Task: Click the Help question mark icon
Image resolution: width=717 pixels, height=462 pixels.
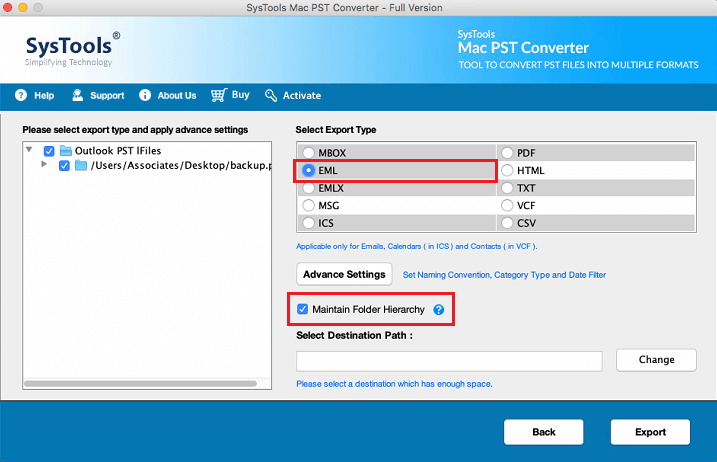Action: coord(21,95)
